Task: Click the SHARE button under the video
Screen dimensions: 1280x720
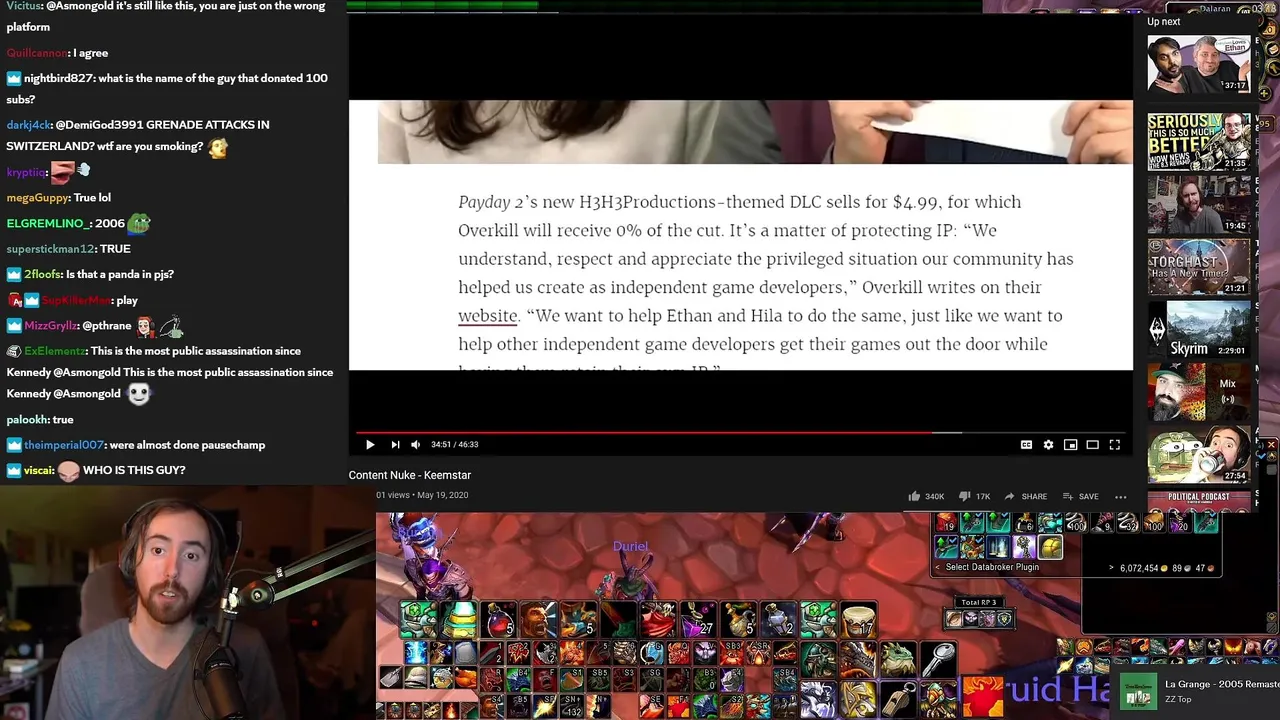Action: 1025,496
